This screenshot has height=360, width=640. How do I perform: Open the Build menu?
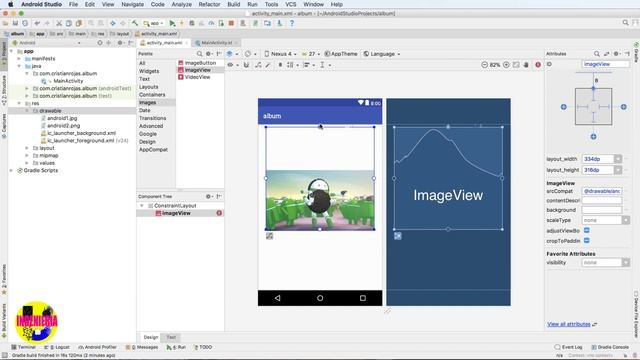(x=233, y=4)
